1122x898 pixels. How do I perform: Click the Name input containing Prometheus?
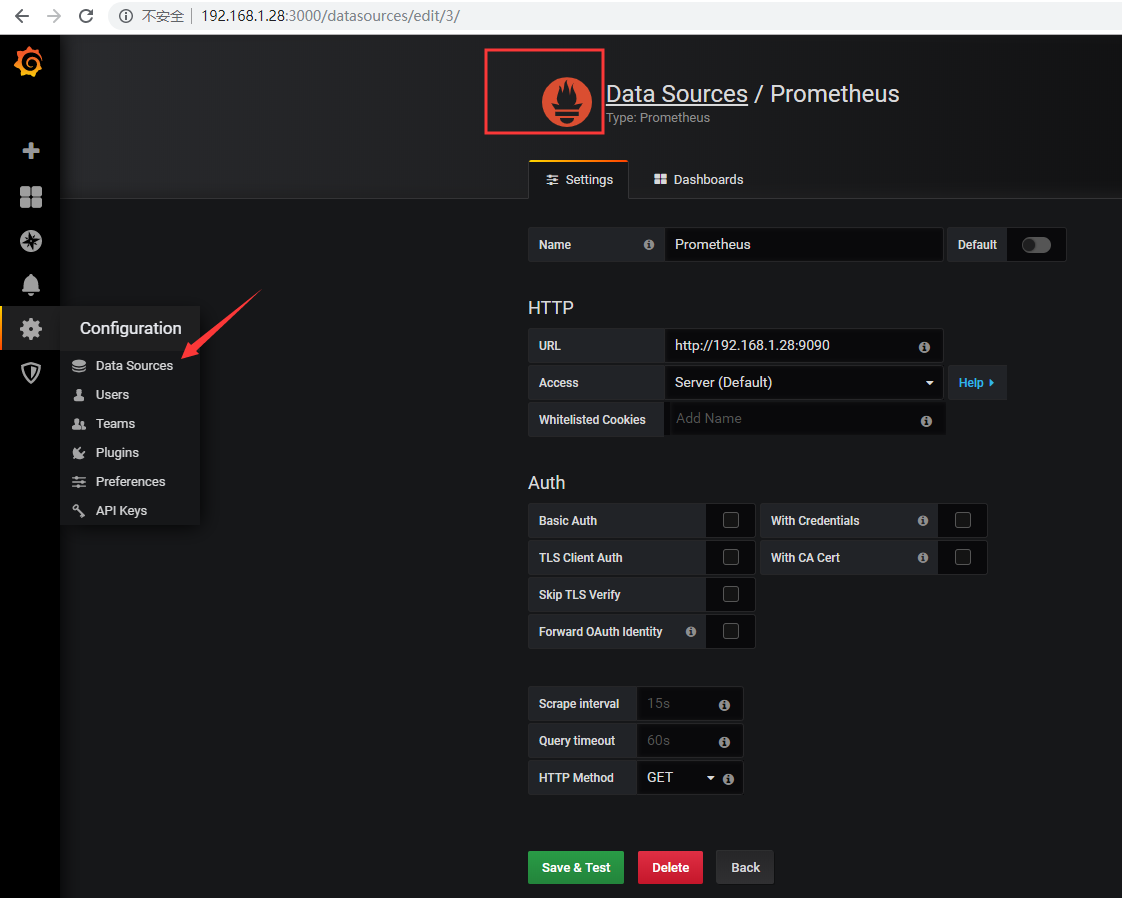(x=804, y=245)
